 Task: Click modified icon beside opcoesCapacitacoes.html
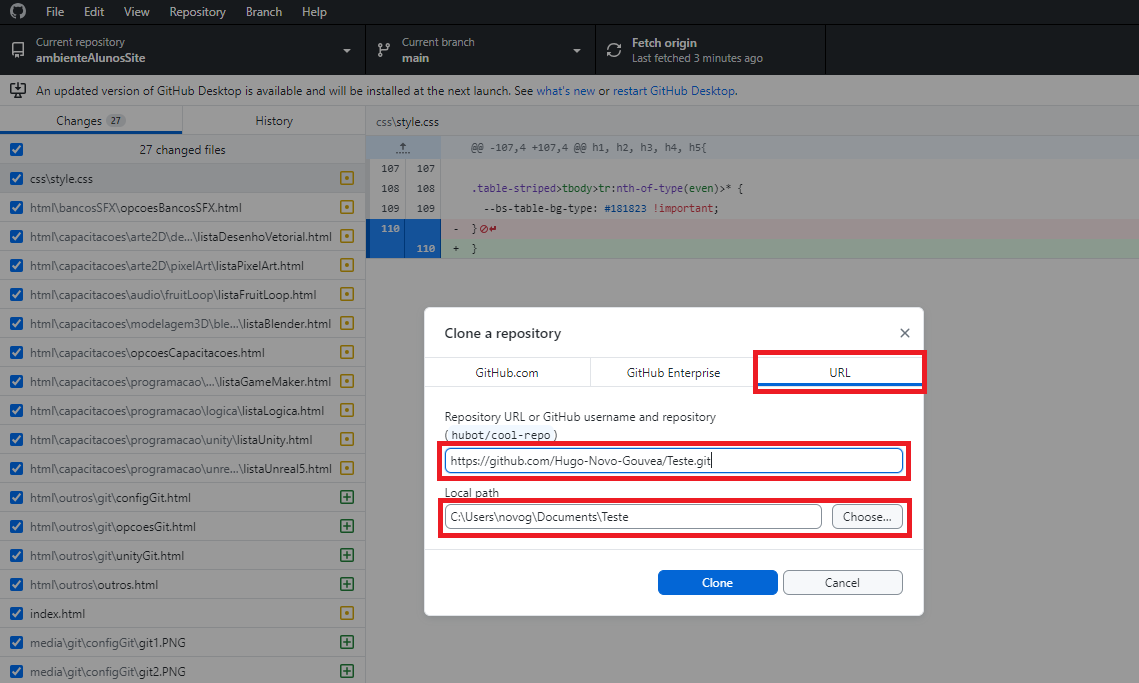[x=347, y=353]
